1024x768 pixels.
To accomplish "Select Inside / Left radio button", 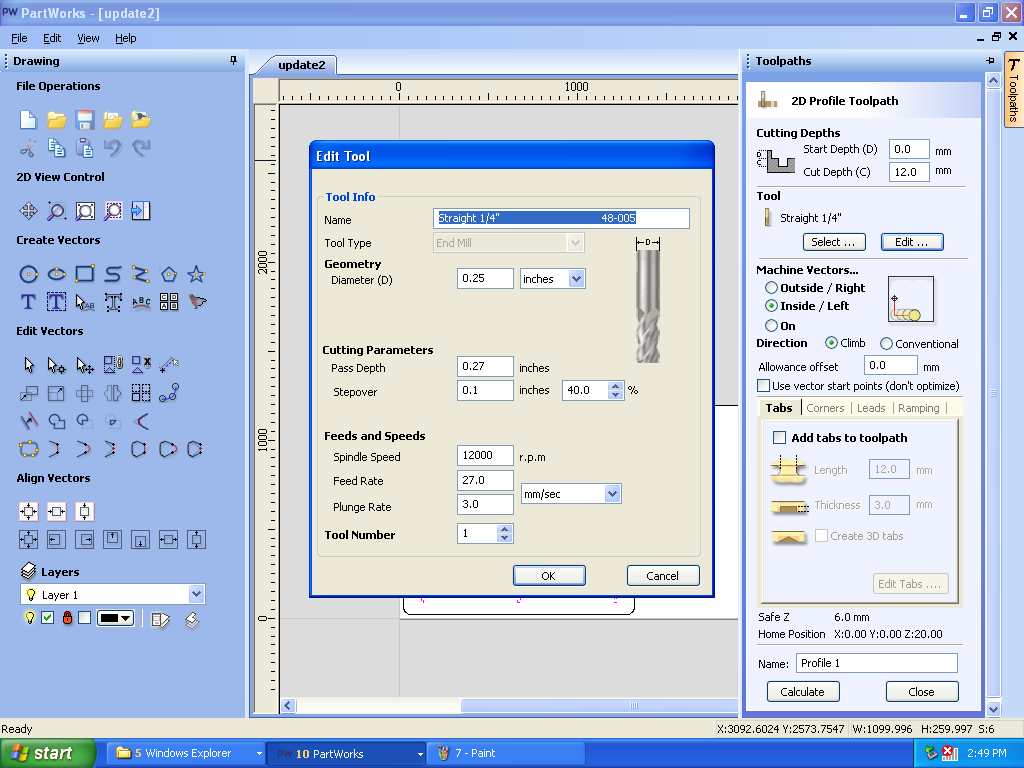I will pos(771,306).
